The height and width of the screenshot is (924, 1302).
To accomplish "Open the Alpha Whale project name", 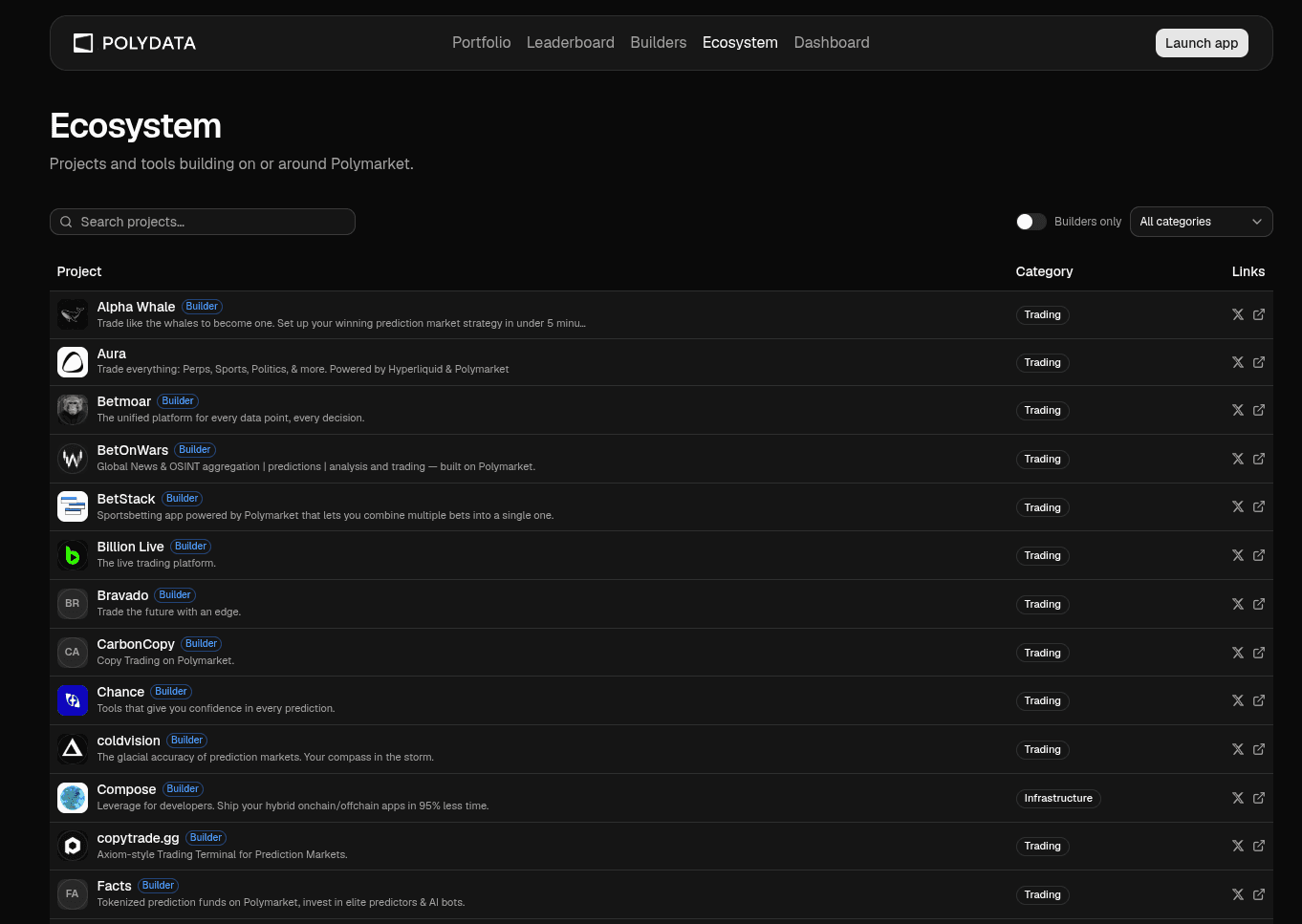I will pyautogui.click(x=136, y=307).
